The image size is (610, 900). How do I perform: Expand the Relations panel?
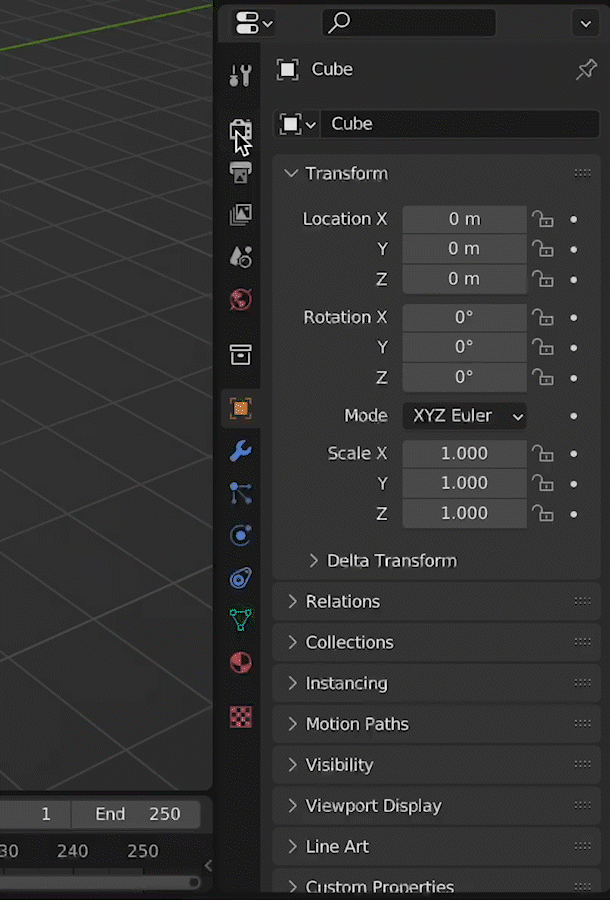pyautogui.click(x=342, y=601)
